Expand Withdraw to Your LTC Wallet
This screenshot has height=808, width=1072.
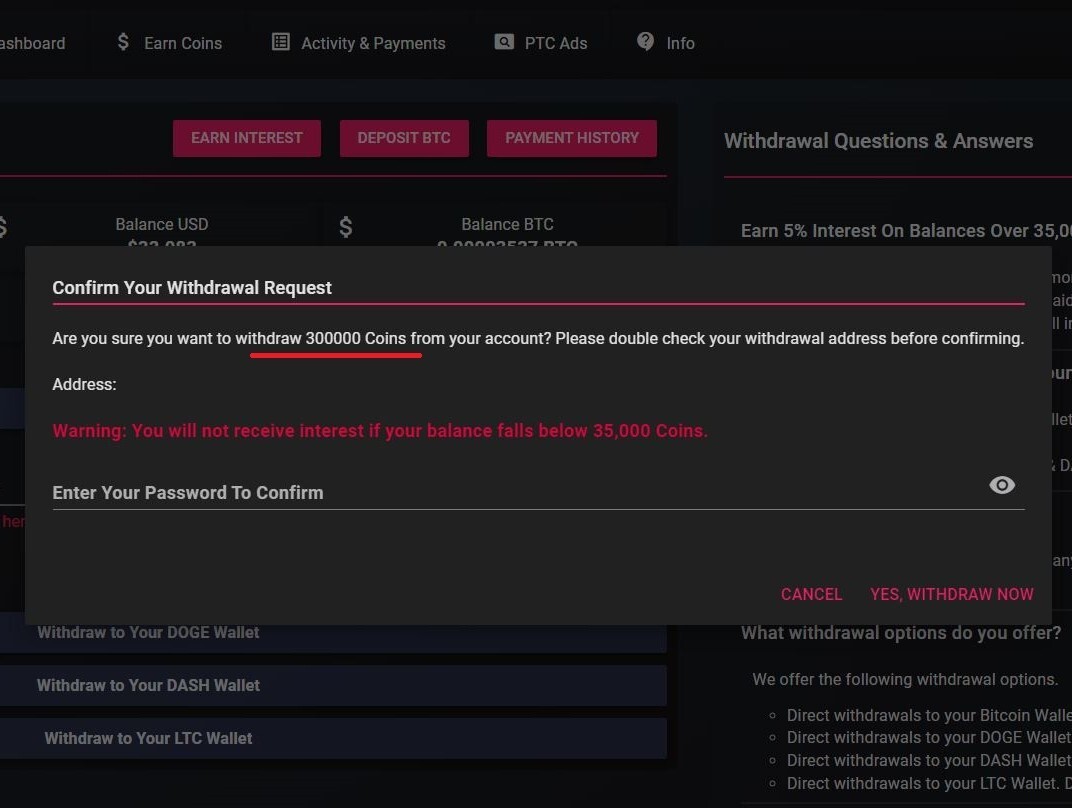coord(333,738)
